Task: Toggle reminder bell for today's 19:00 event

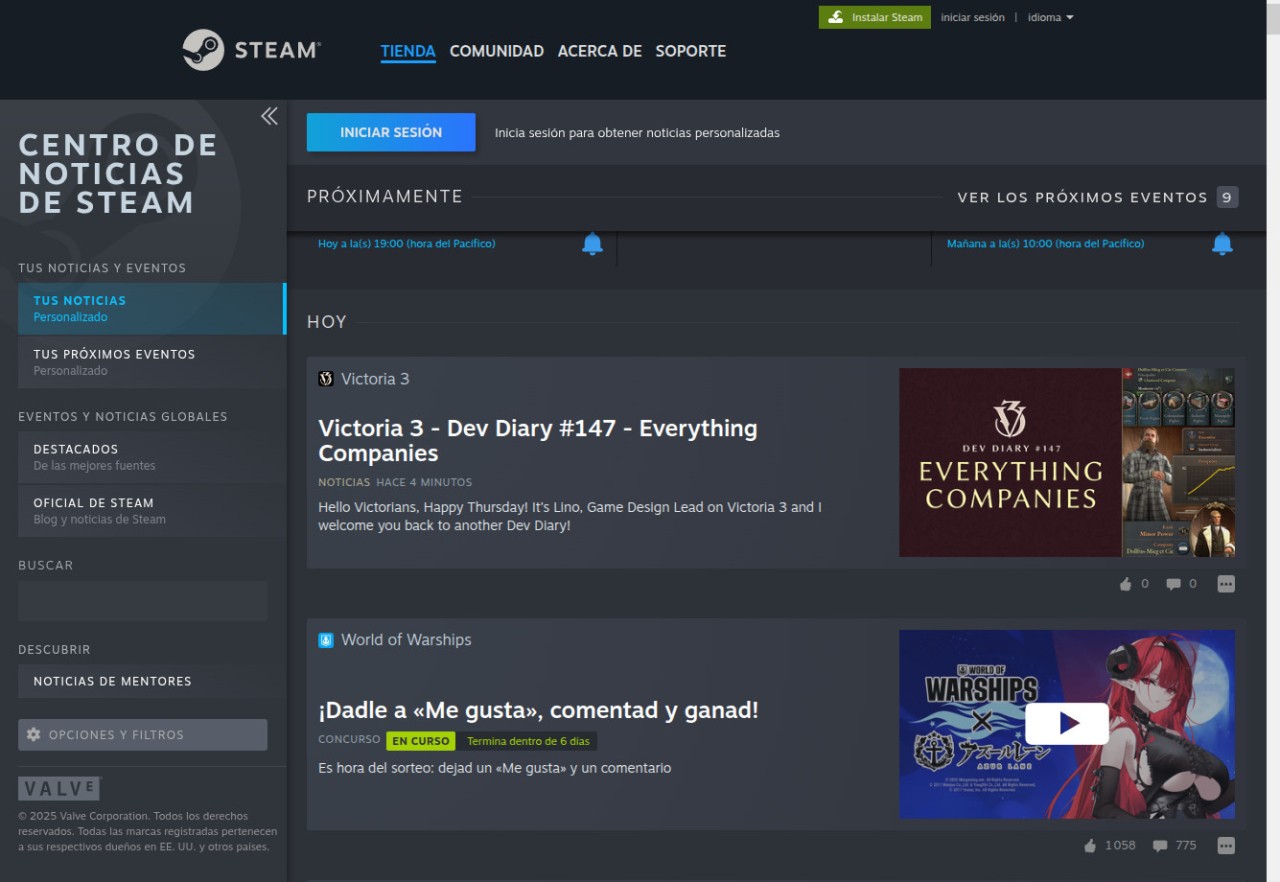Action: point(592,244)
